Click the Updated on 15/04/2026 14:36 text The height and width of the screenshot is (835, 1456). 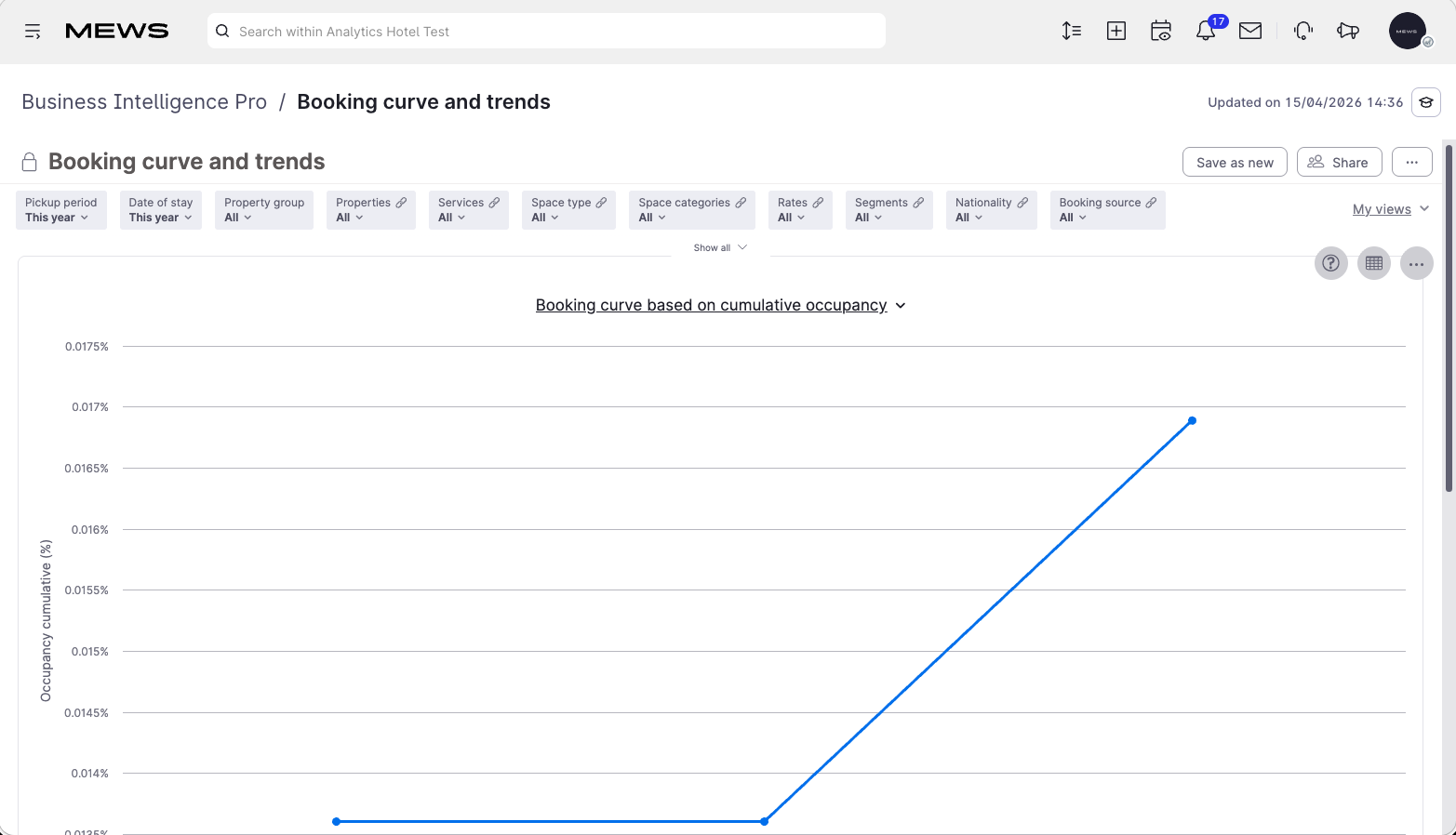pyautogui.click(x=1305, y=102)
